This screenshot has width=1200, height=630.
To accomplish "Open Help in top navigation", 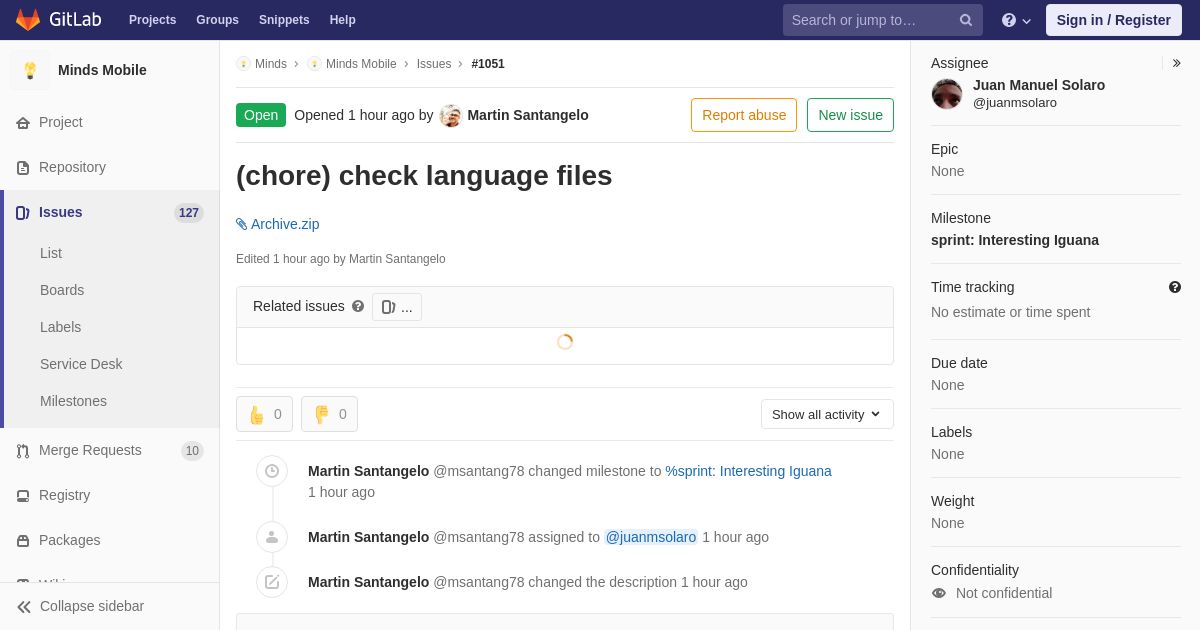I will point(343,20).
